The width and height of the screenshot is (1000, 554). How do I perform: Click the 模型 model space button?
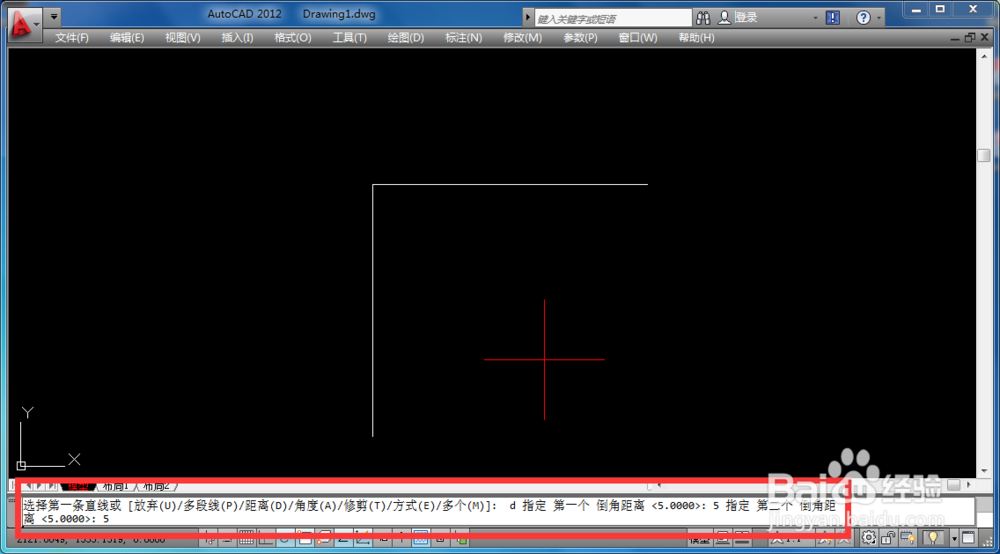tap(700, 539)
